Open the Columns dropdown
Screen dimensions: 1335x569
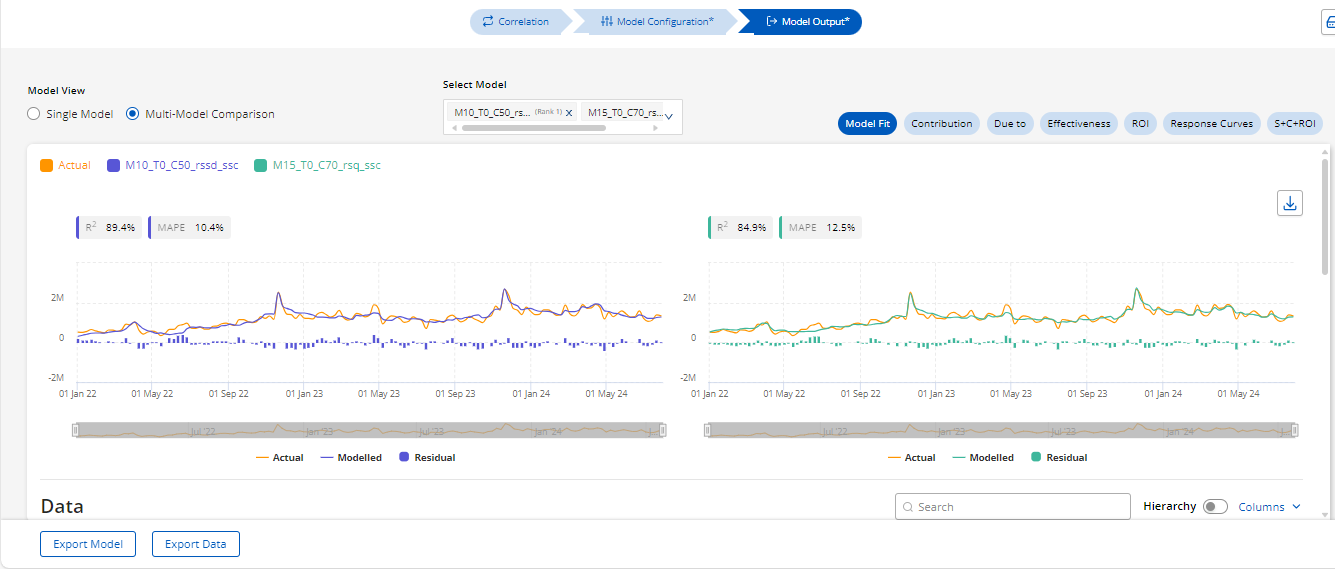coord(1269,507)
